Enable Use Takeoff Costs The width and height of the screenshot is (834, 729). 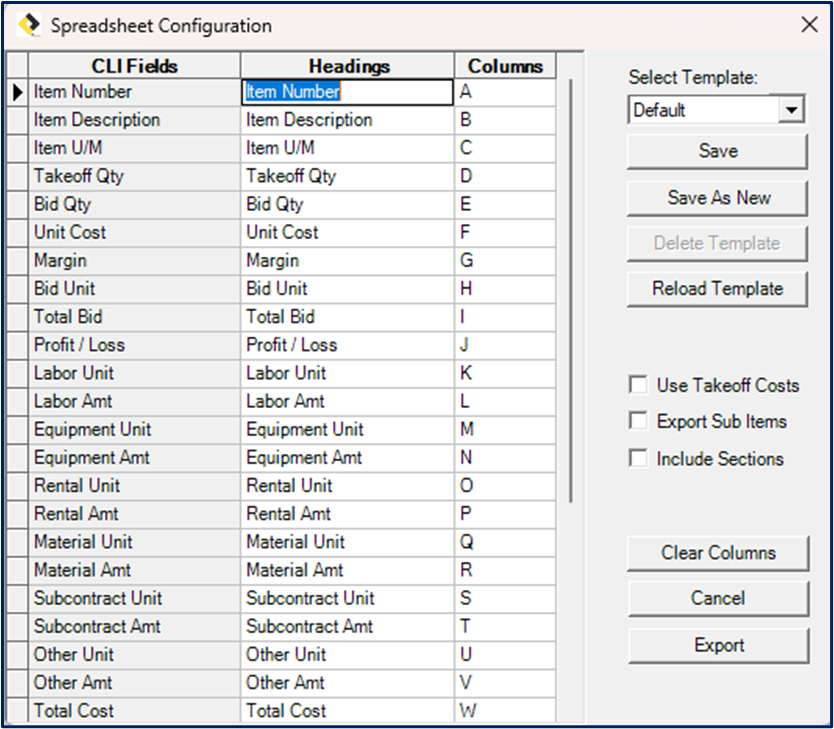pos(638,384)
